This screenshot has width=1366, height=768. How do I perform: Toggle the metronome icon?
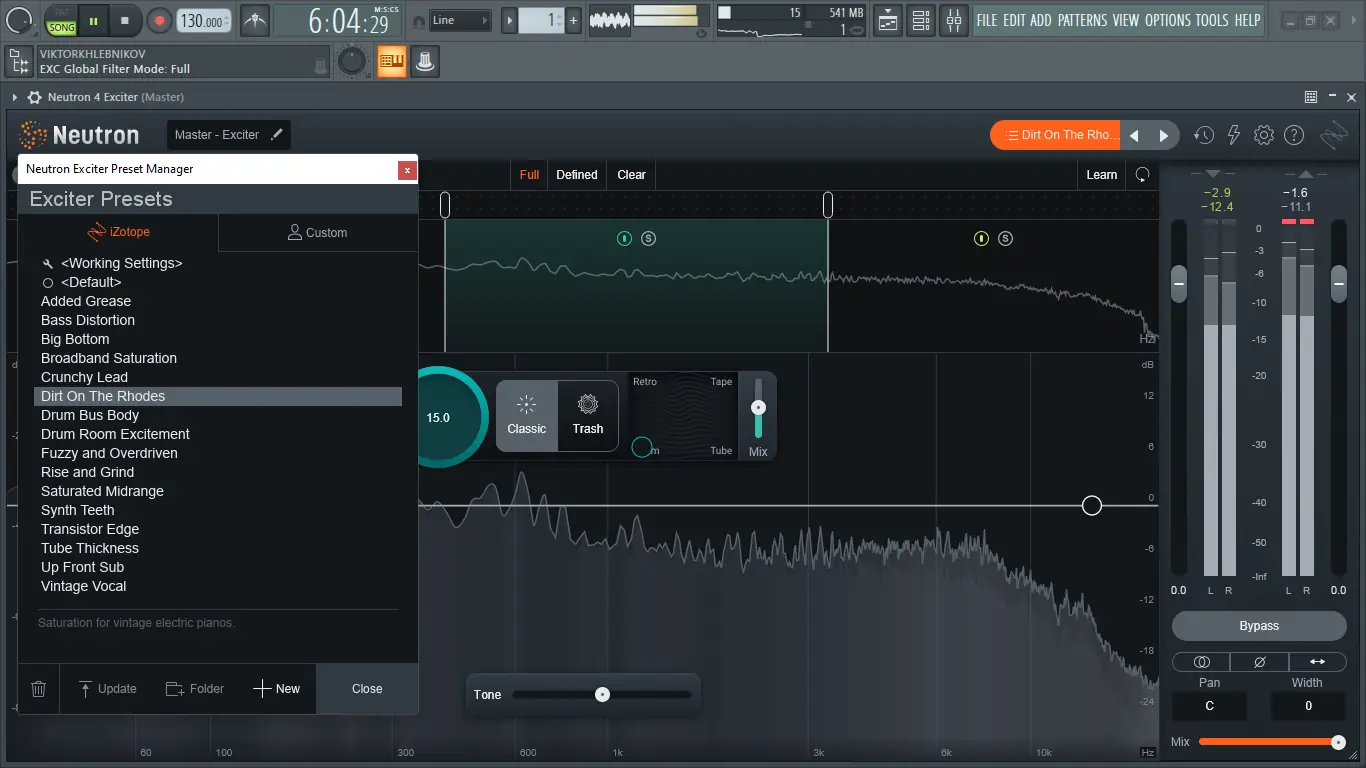coord(255,20)
